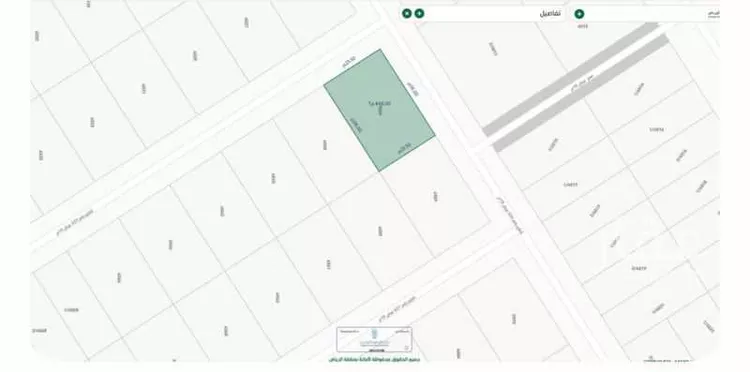Viewport: 750px width, 372px height.
Task: Click the area value label inside the green parcel
Action: 380,103
